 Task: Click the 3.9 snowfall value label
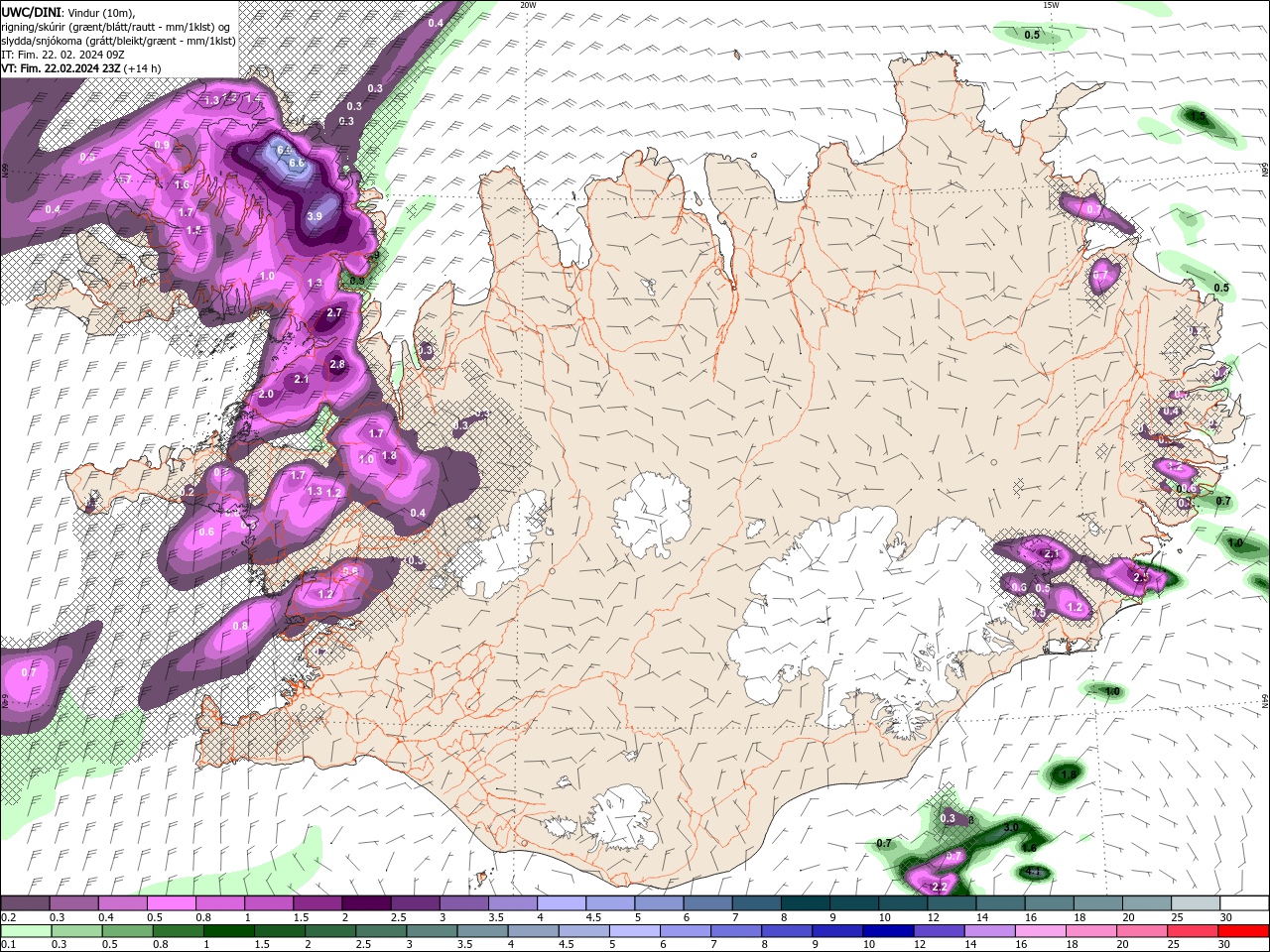[315, 216]
